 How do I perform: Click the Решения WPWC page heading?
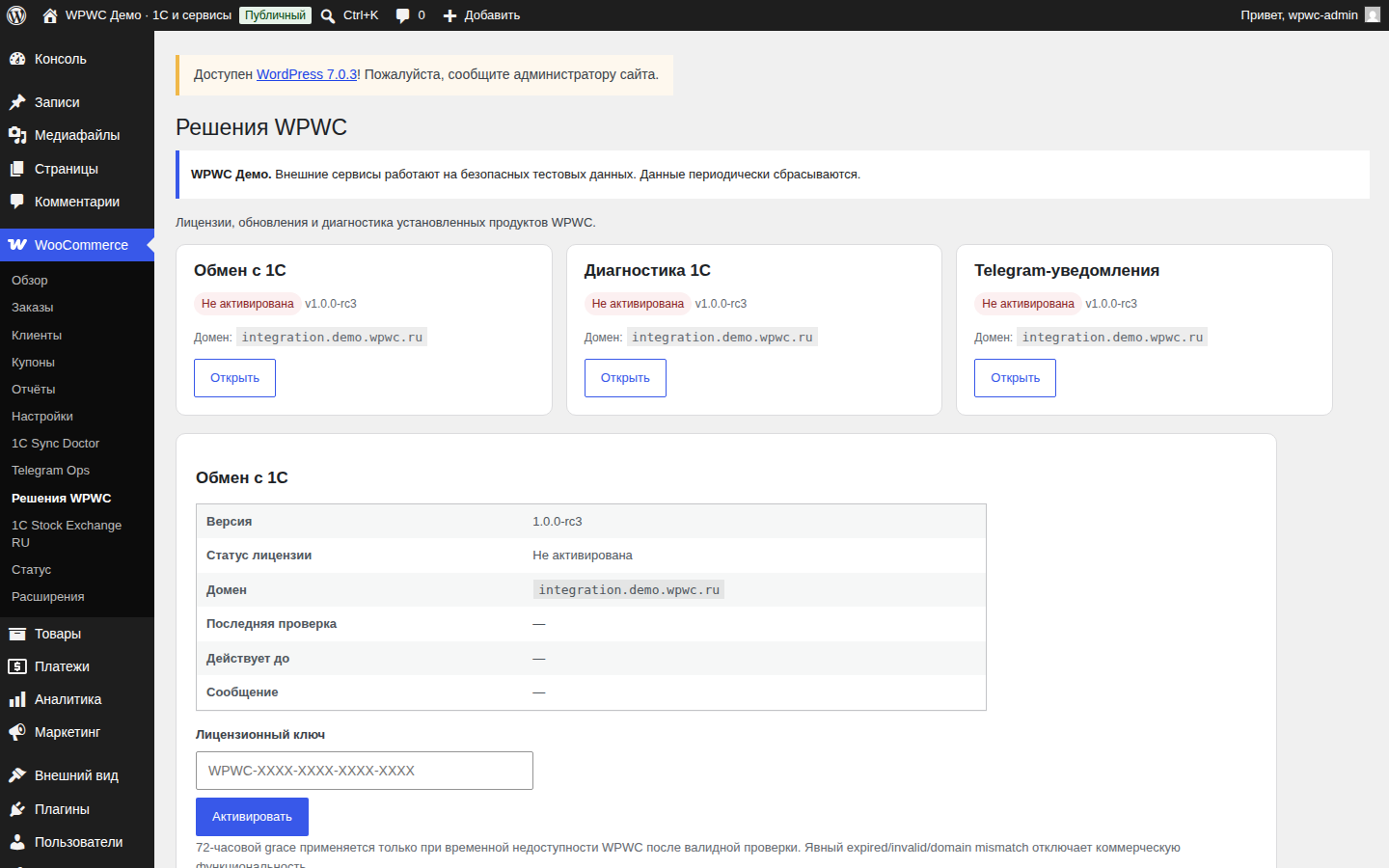pos(261,127)
